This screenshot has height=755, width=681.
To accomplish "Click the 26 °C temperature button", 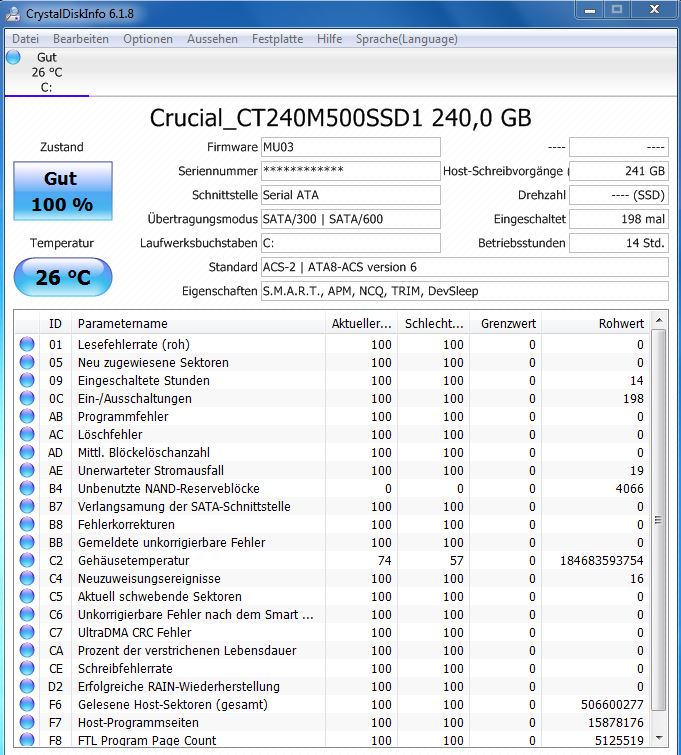I will tap(63, 277).
